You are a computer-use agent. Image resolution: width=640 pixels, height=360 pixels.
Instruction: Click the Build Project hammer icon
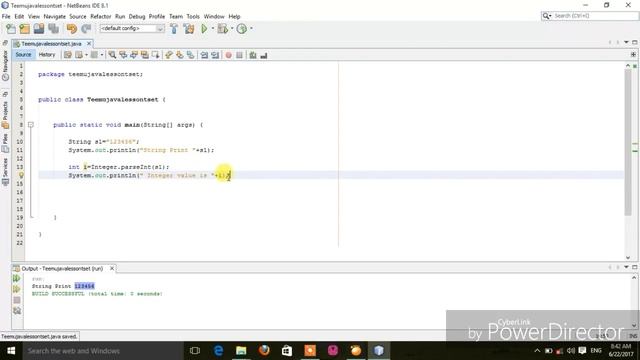174,29
